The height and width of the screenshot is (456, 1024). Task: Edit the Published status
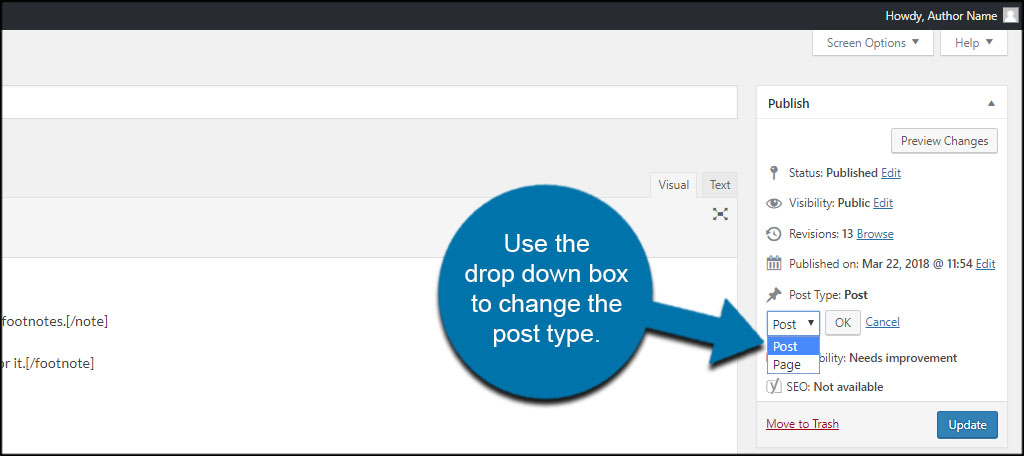[x=891, y=173]
